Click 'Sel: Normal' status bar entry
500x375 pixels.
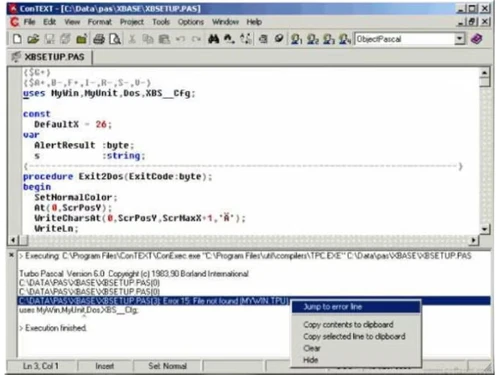[167, 366]
